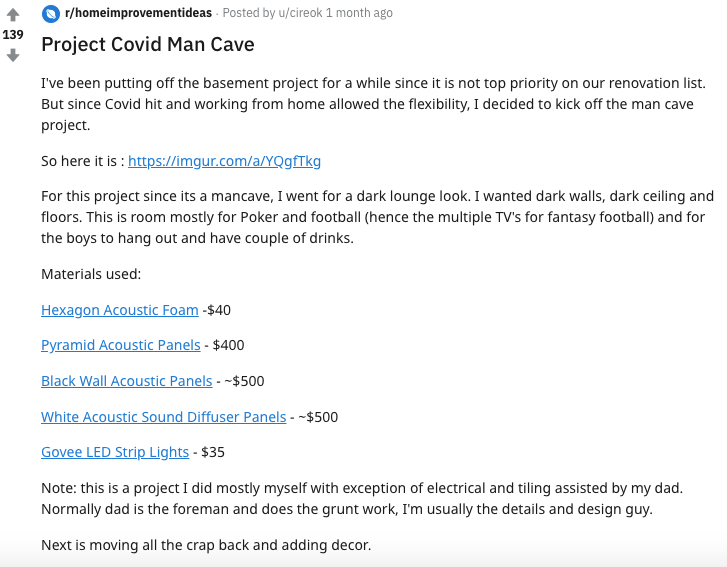The height and width of the screenshot is (567, 727).
Task: Click the first paragraph about basement project
Action: coord(373,104)
